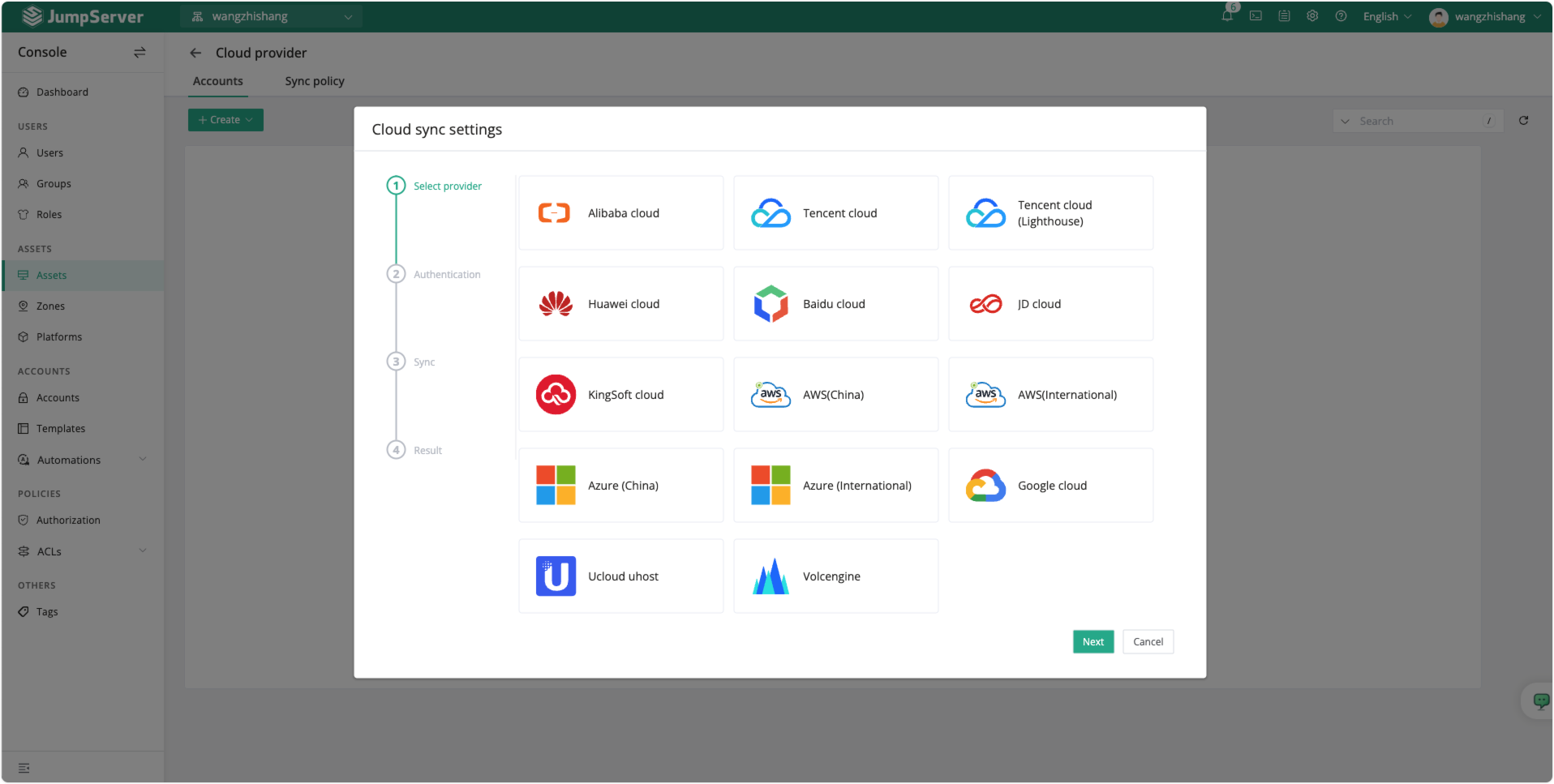Open the wangzhishang organization selector
Screen dimensions: 1554x784
tap(271, 16)
